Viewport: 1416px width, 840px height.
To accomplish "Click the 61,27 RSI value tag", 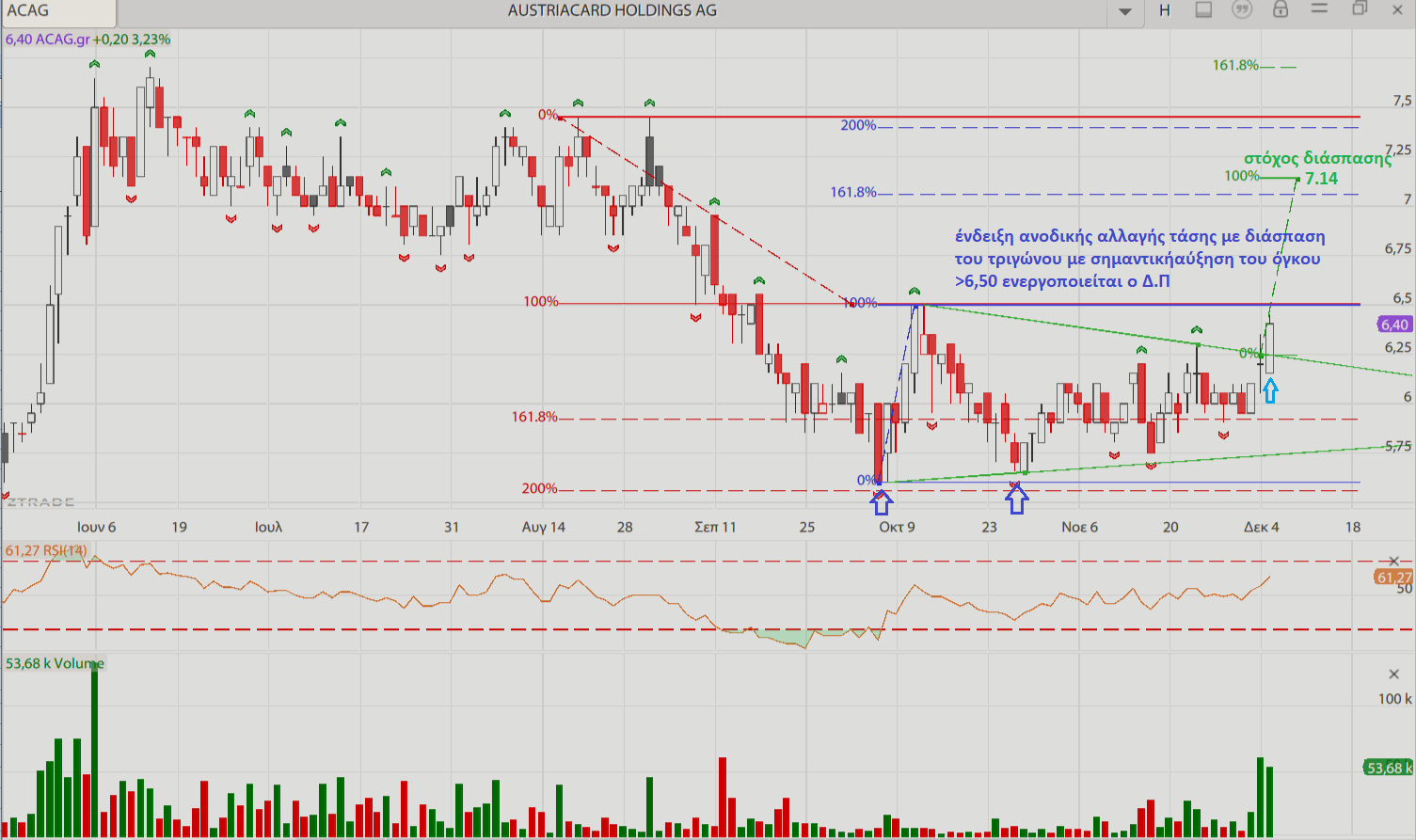I will 1393,578.
